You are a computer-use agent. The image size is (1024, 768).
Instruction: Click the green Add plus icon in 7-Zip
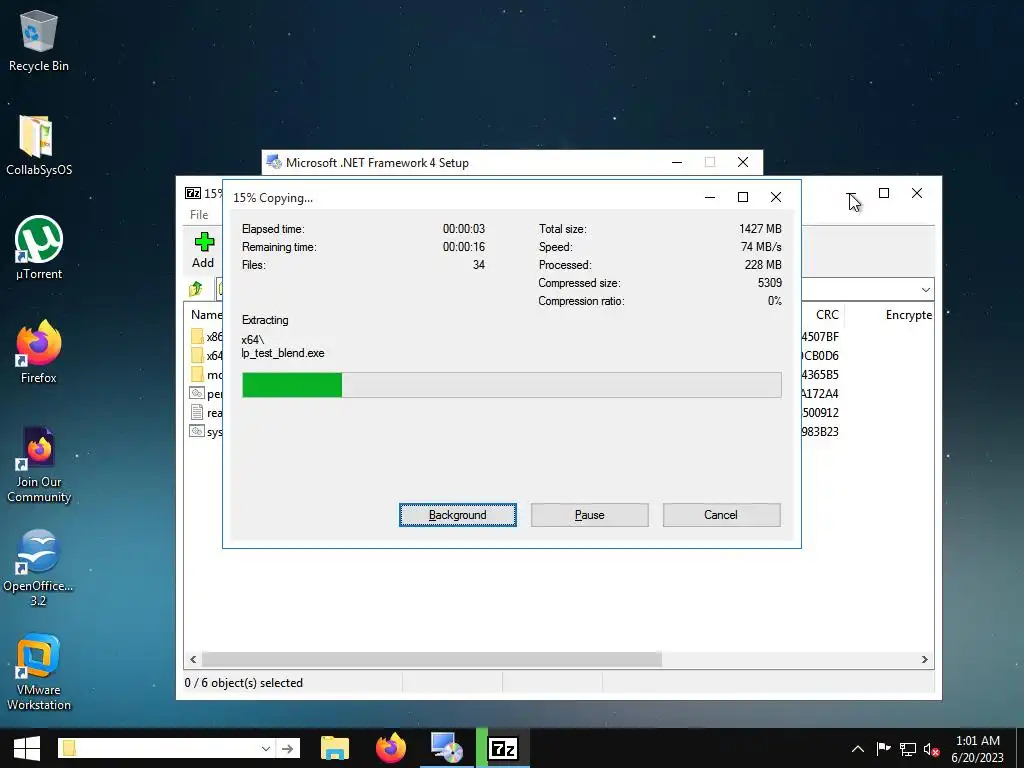204,243
